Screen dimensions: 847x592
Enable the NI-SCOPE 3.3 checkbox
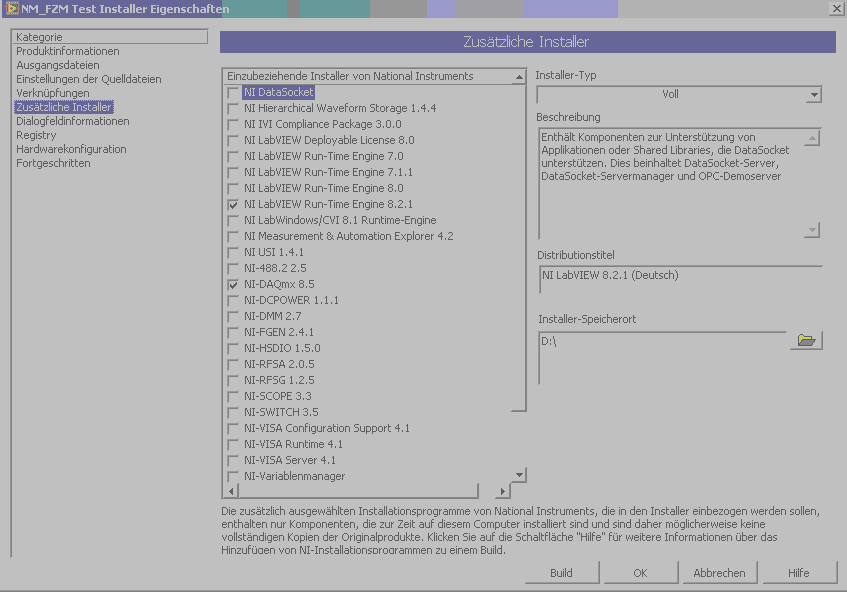click(233, 396)
